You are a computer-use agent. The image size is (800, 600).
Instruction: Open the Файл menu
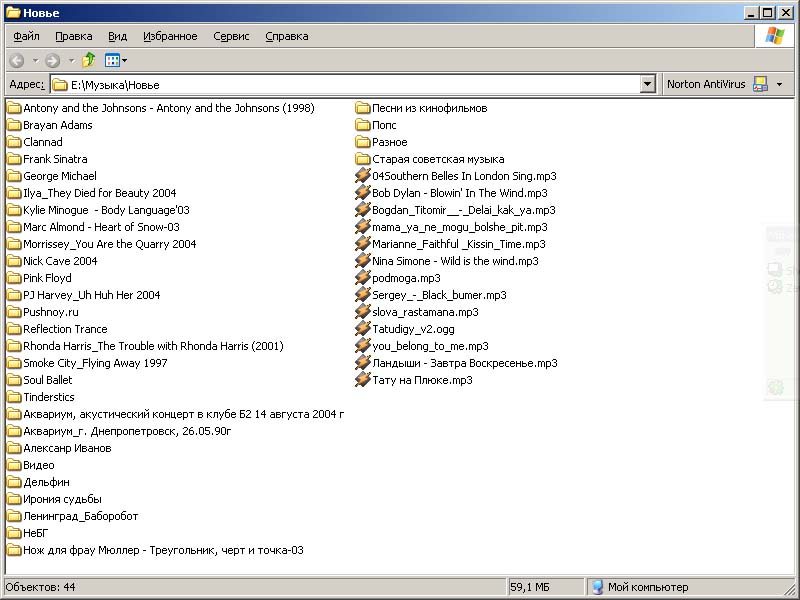tap(26, 36)
